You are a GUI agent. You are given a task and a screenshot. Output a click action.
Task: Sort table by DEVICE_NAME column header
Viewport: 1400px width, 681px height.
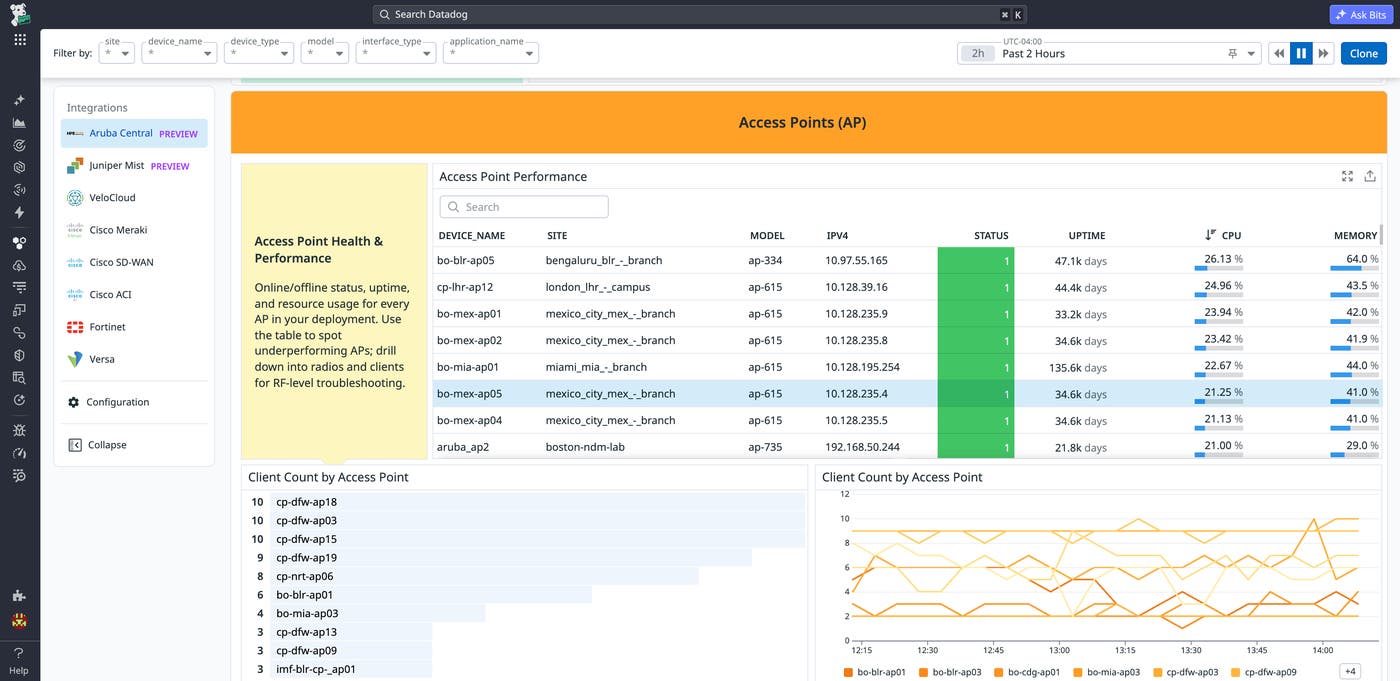coord(471,236)
